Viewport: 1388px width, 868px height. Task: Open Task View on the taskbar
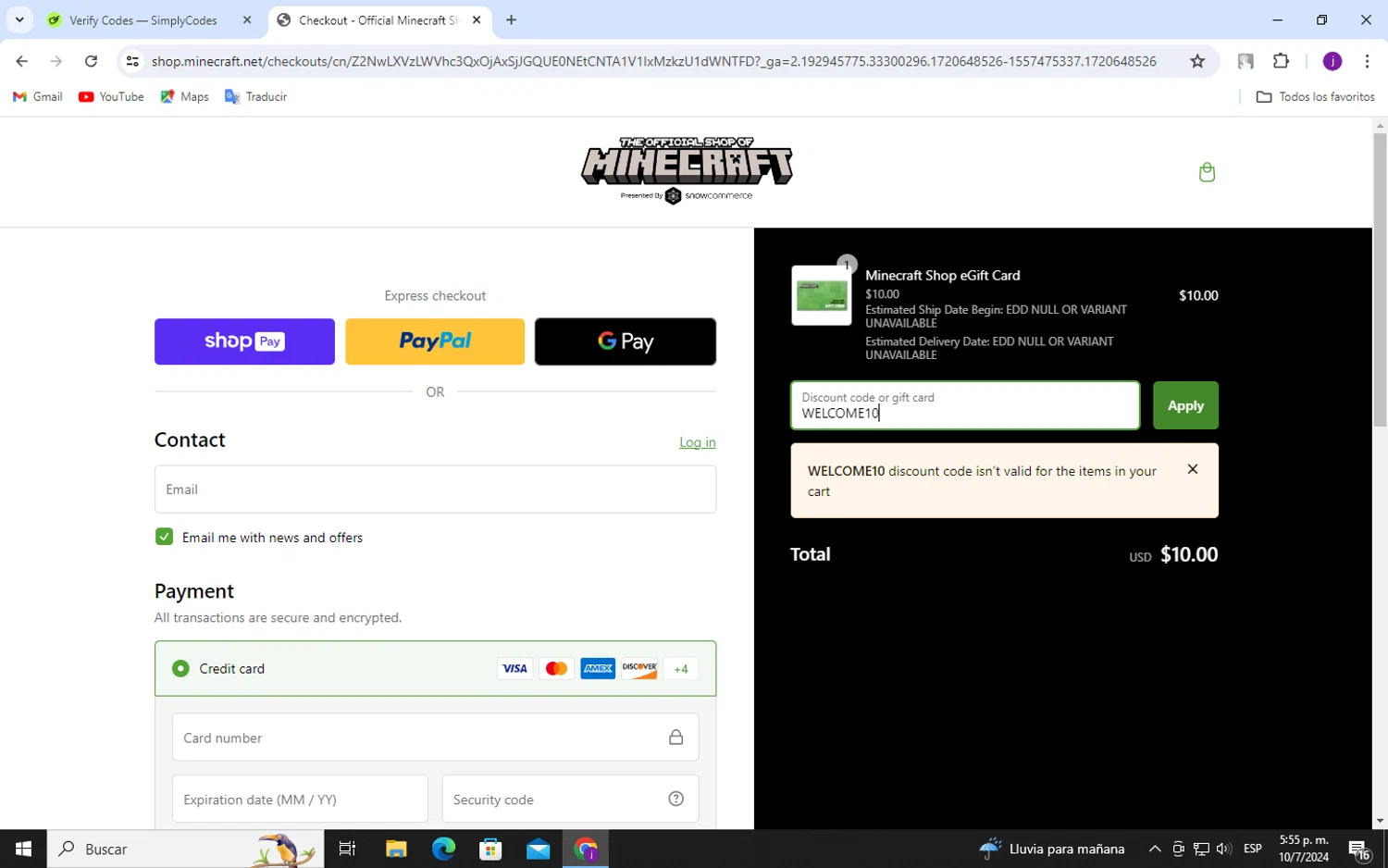tap(347, 849)
